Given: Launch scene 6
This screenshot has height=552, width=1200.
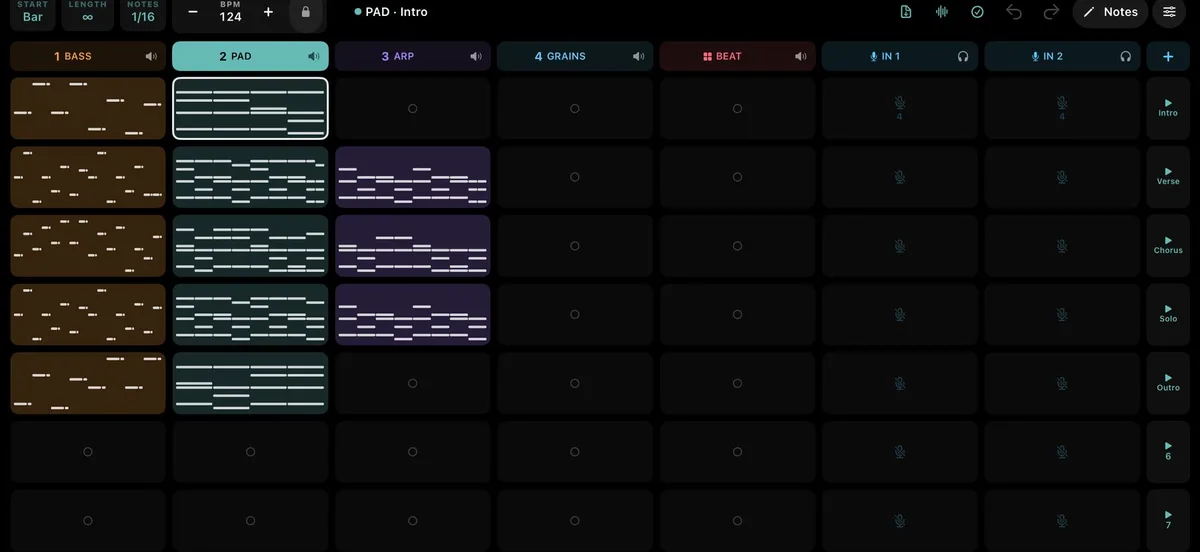Looking at the screenshot, I should pos(1168,451).
